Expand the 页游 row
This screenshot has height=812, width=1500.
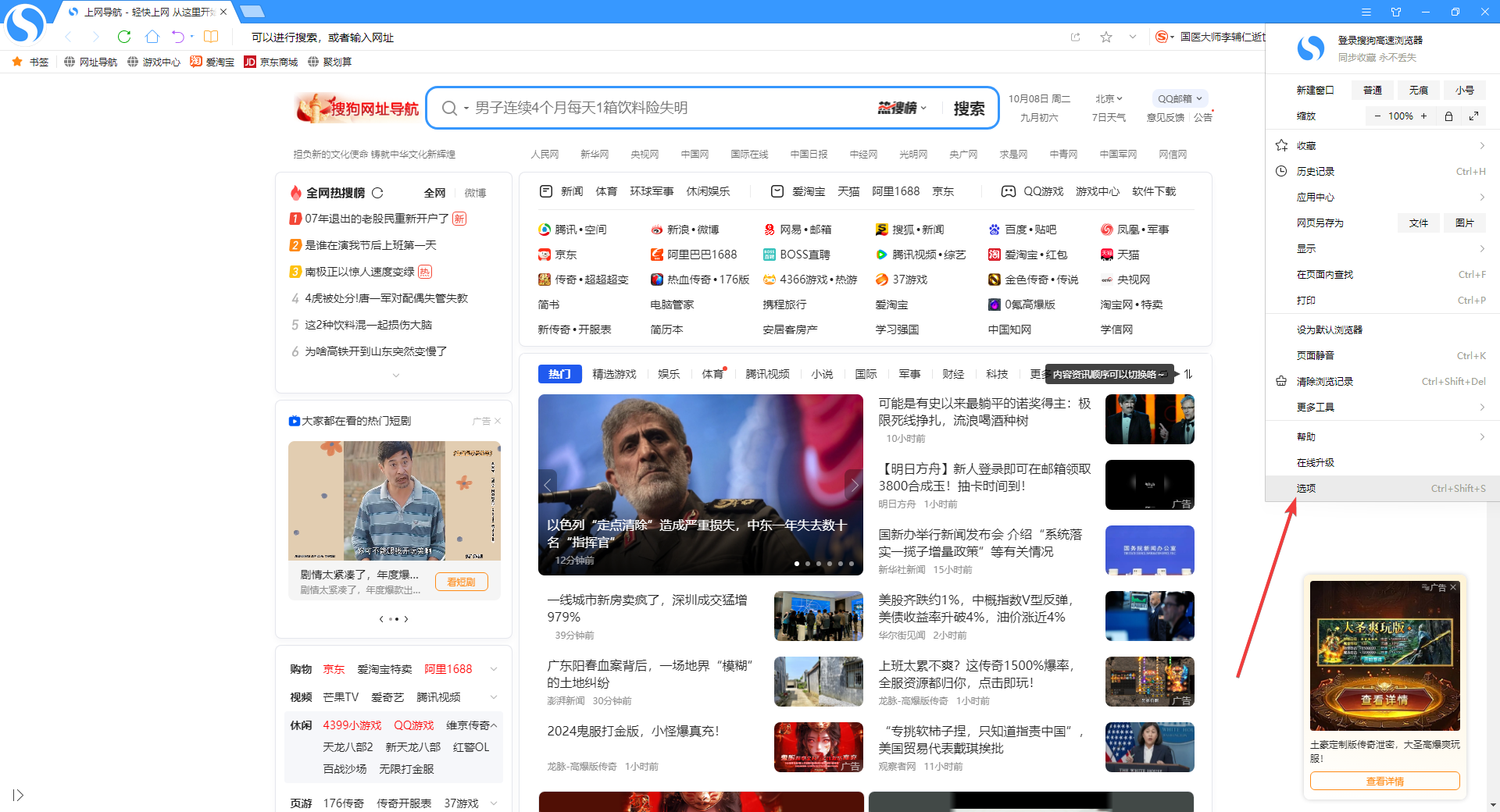click(x=494, y=803)
